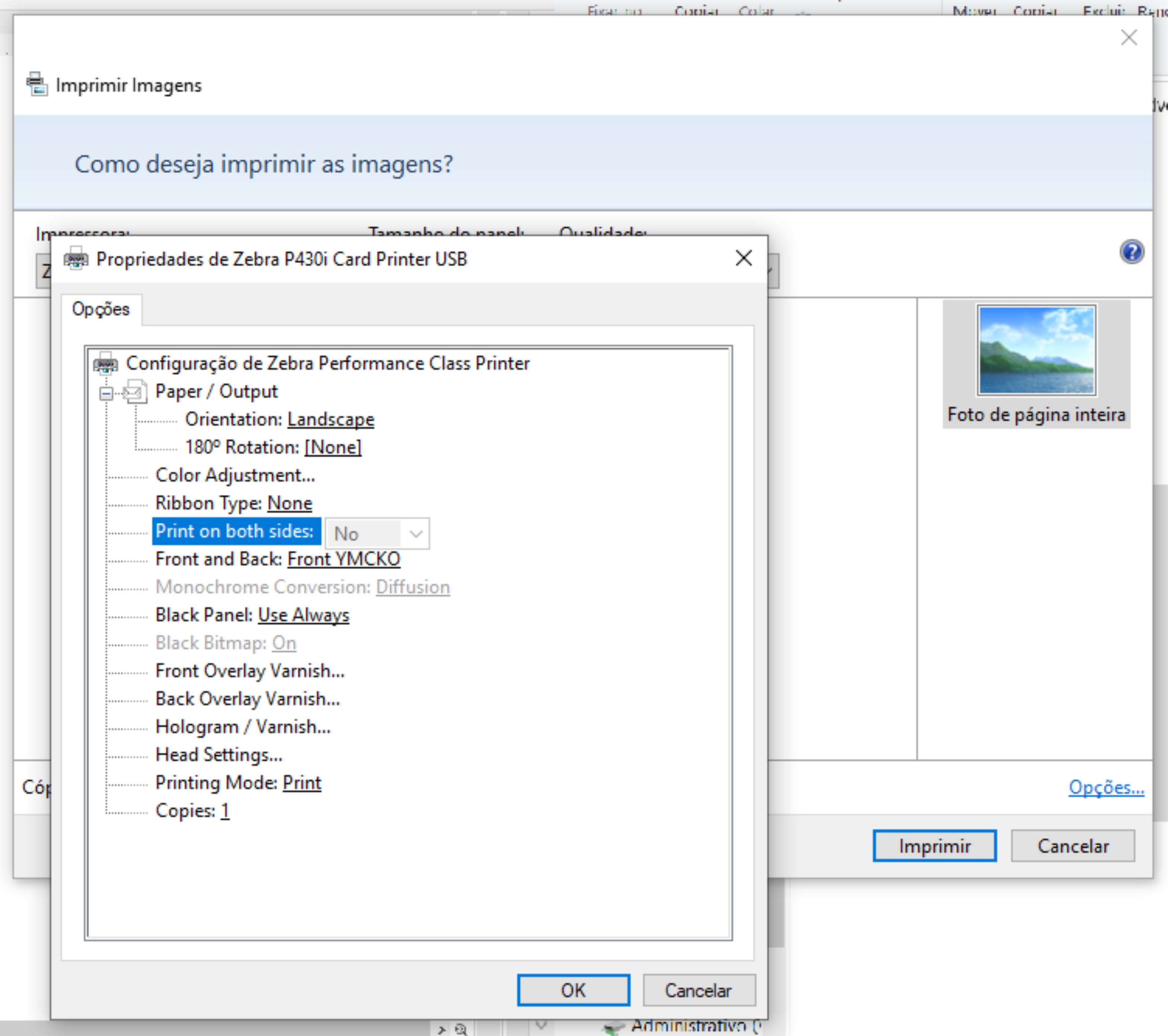The image size is (1168, 1036).
Task: Click the Black Bitmap On value
Action: (284, 644)
